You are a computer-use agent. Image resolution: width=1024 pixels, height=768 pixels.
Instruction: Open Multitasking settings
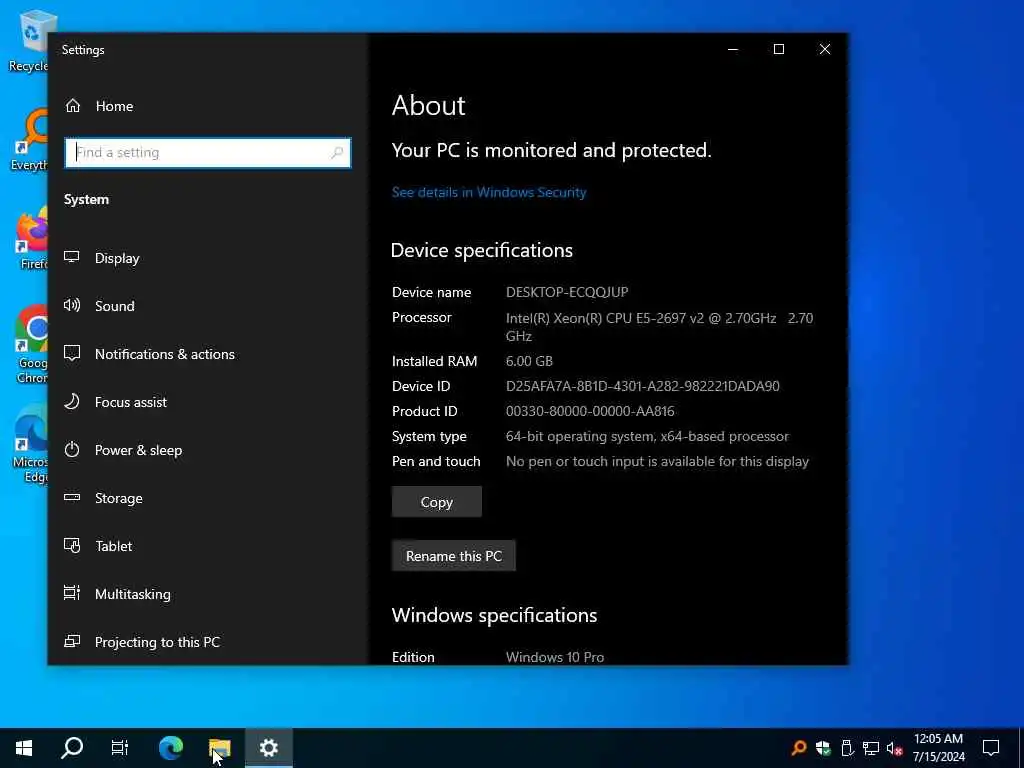pos(208,594)
